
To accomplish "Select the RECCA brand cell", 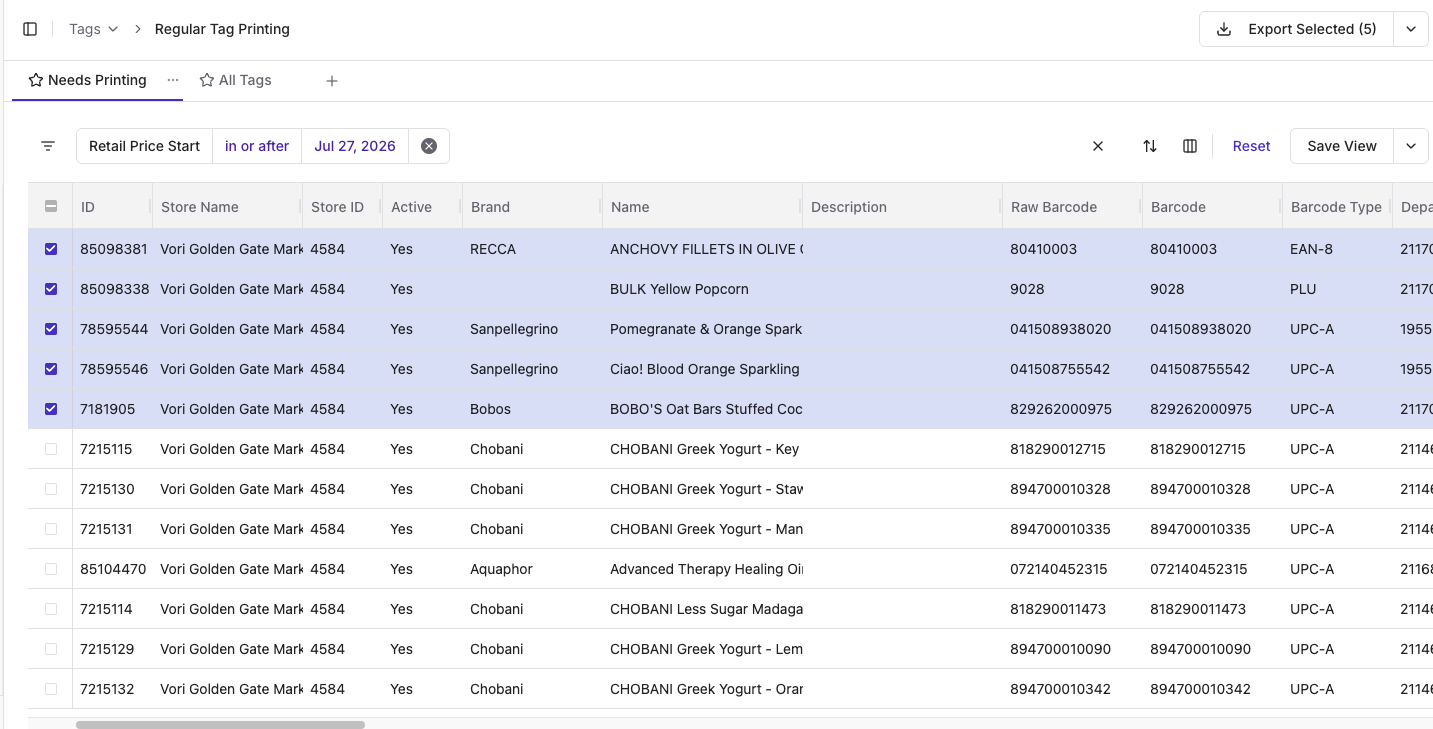I will coord(532,249).
